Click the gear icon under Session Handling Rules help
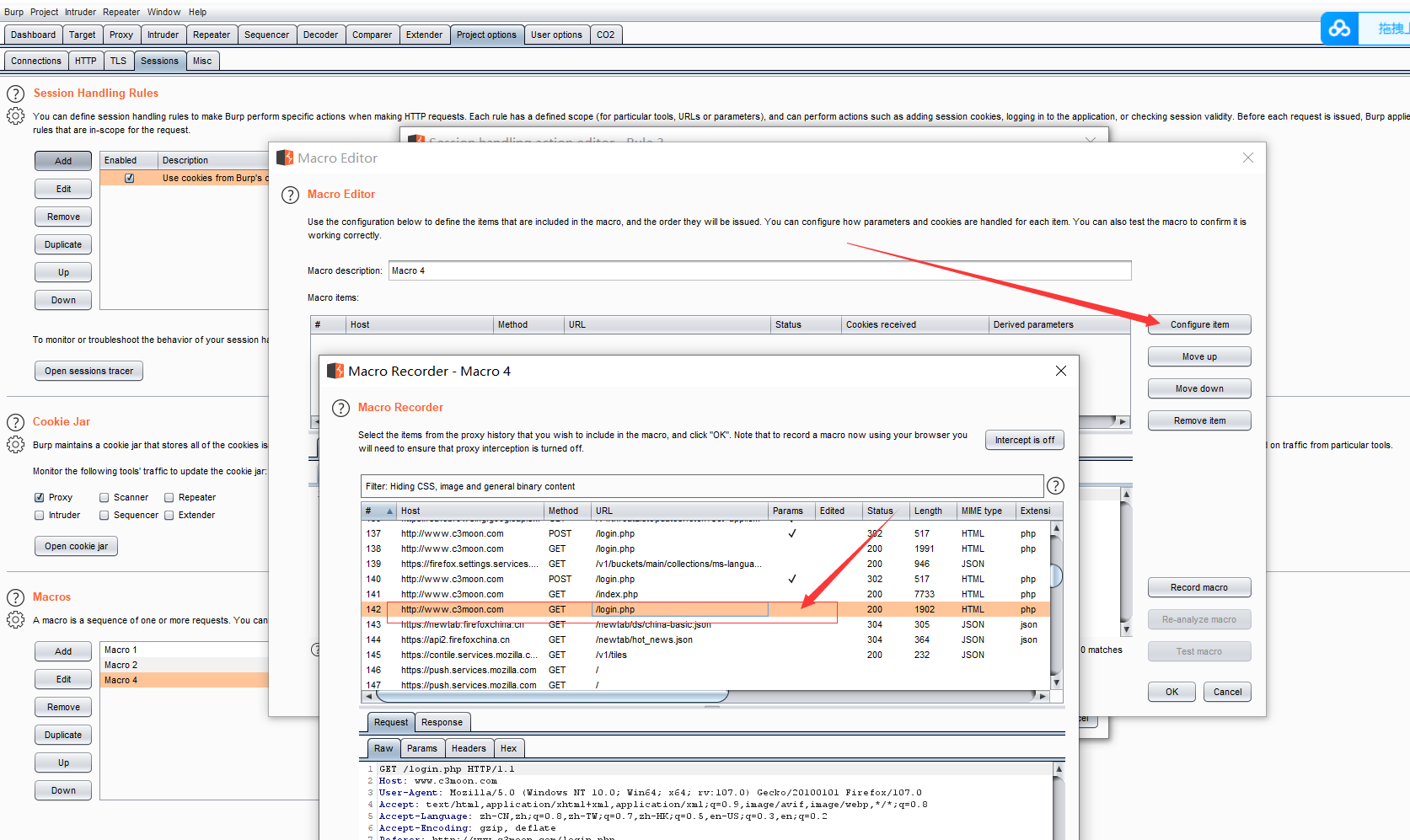 tap(15, 116)
